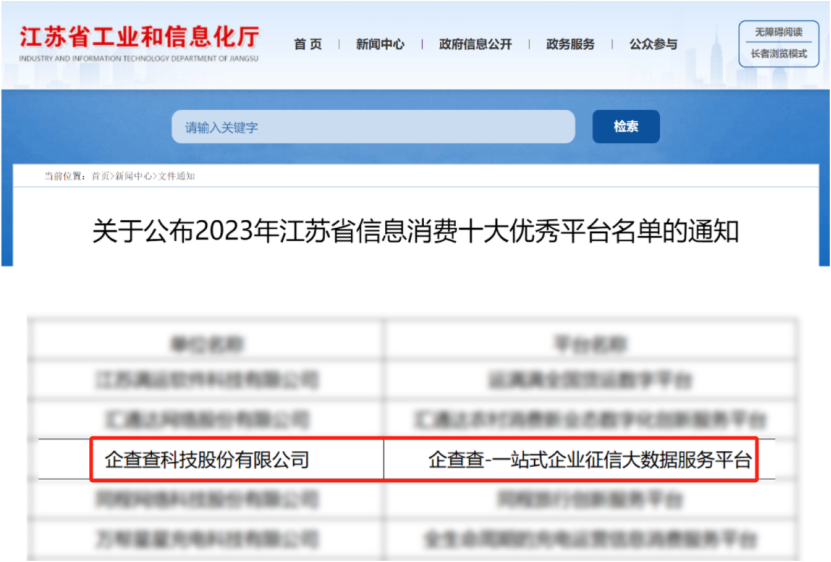Click 首页 in the breadcrumb
The image size is (831, 562).
coord(100,176)
